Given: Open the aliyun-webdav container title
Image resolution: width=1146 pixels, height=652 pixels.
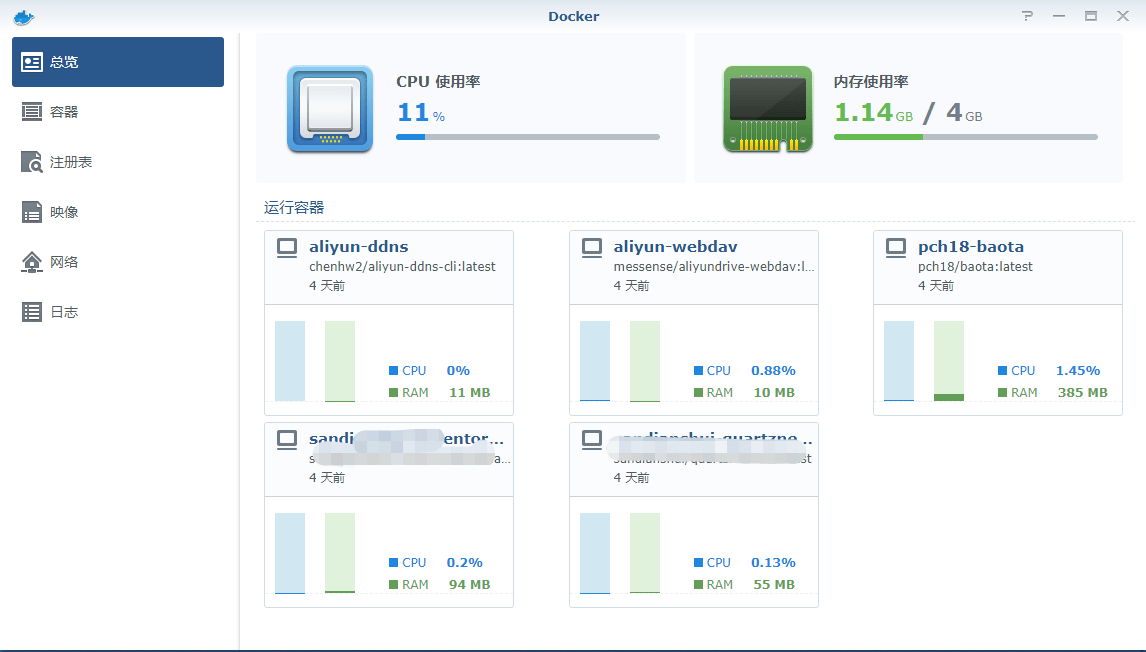Looking at the screenshot, I should [x=675, y=247].
